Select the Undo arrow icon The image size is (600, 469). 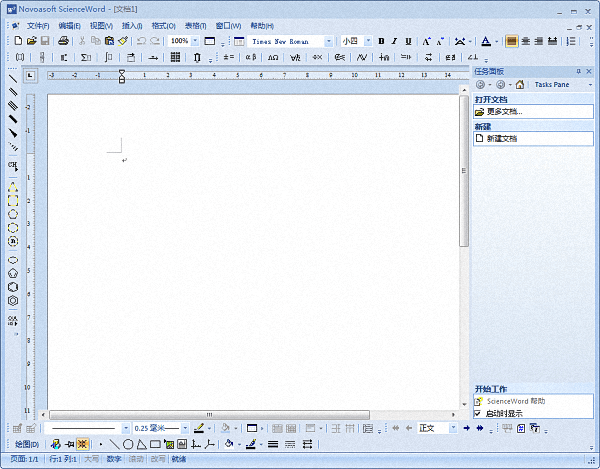point(141,41)
